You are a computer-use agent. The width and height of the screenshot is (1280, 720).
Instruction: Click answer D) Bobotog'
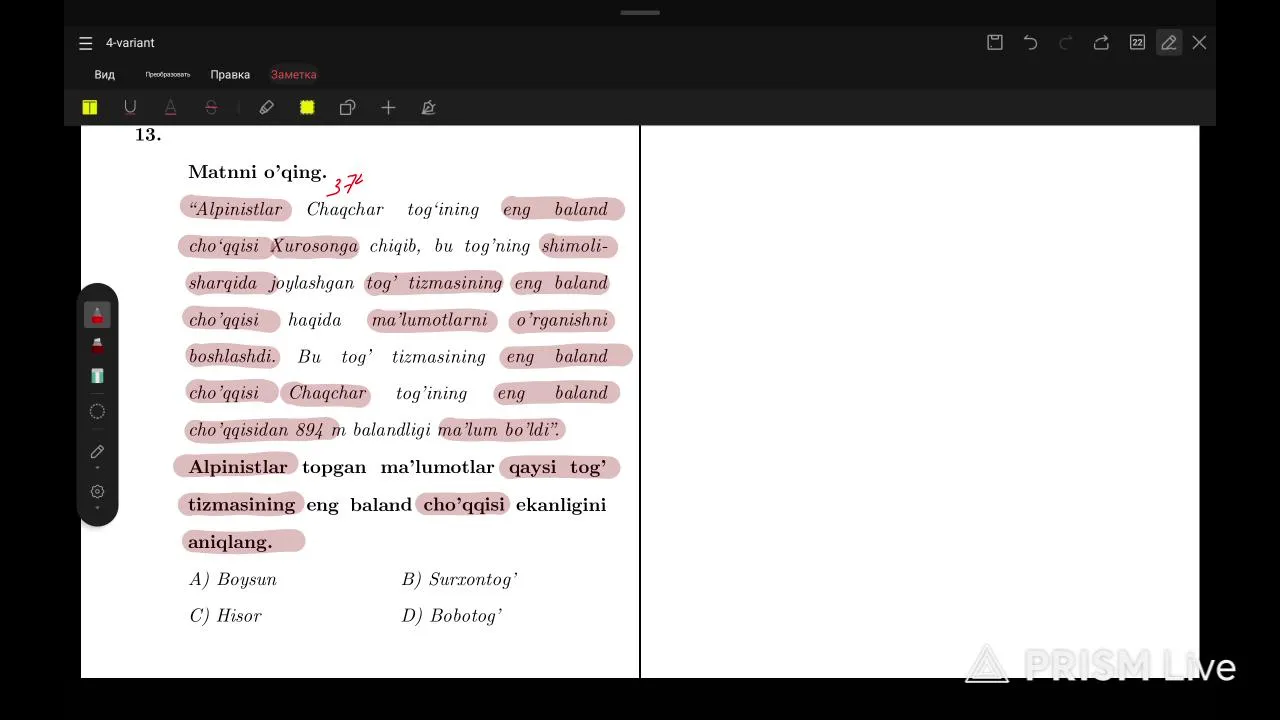452,616
